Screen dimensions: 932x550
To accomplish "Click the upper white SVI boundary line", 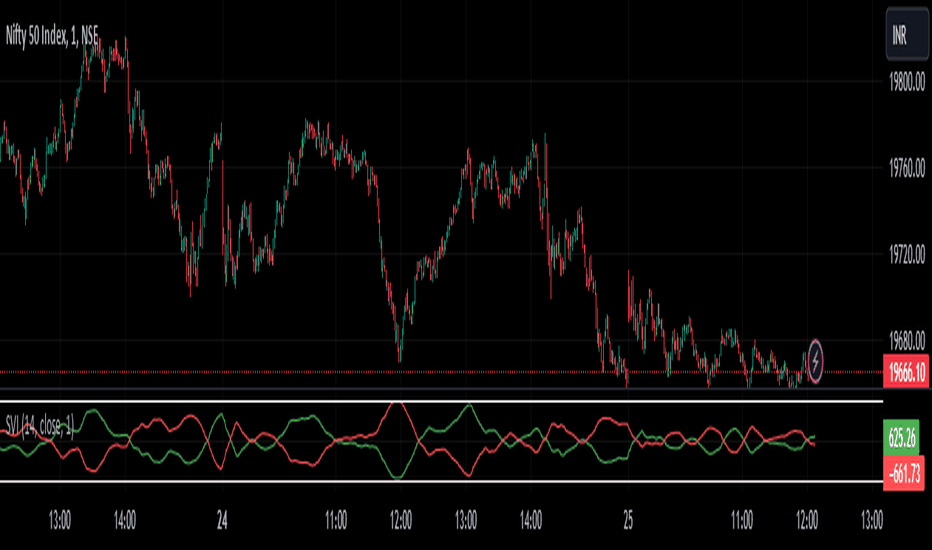I will coord(441,402).
